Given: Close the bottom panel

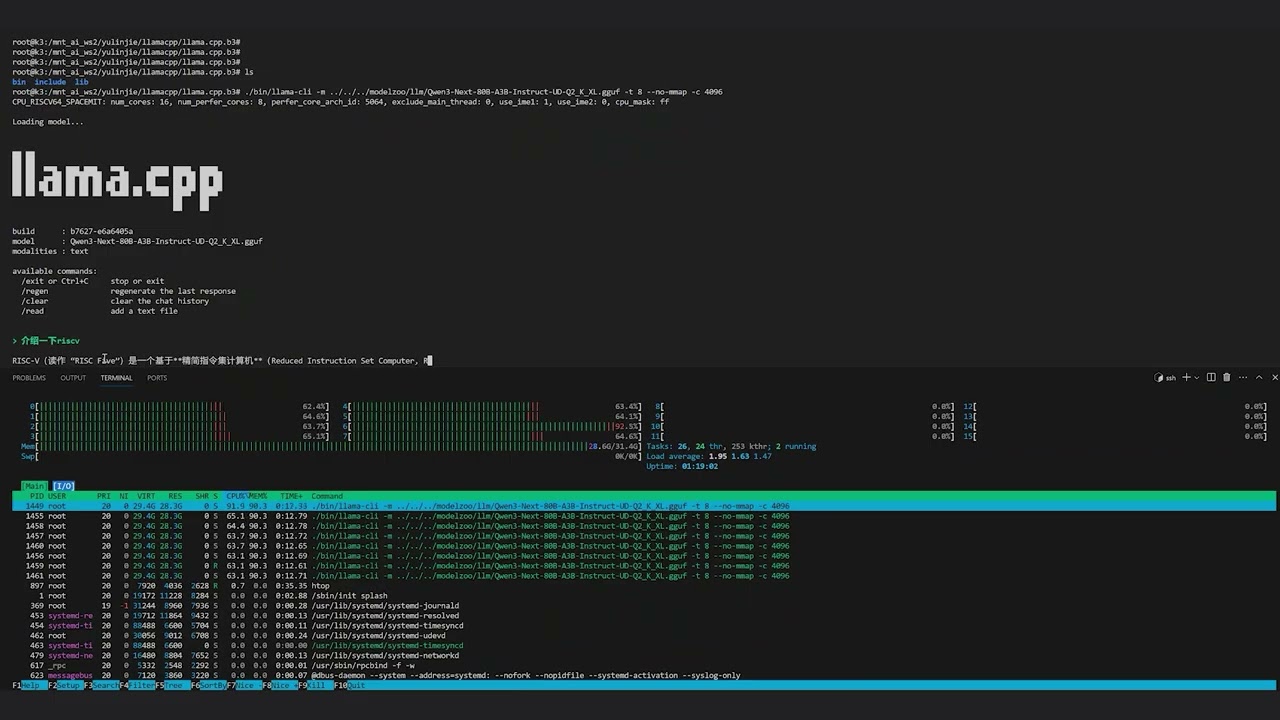Looking at the screenshot, I should (x=1274, y=378).
